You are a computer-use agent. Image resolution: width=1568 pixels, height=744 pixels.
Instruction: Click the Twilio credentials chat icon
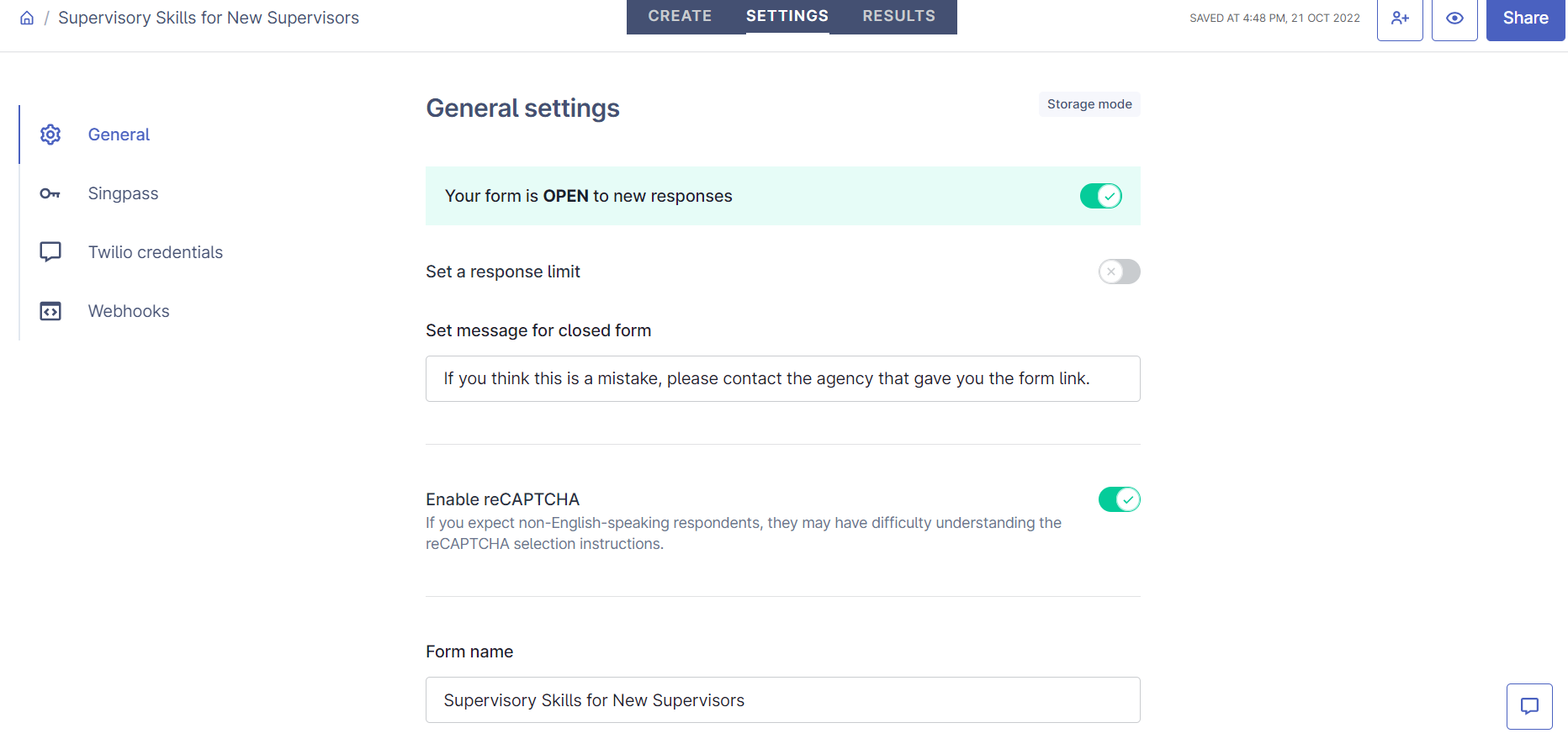(x=50, y=252)
